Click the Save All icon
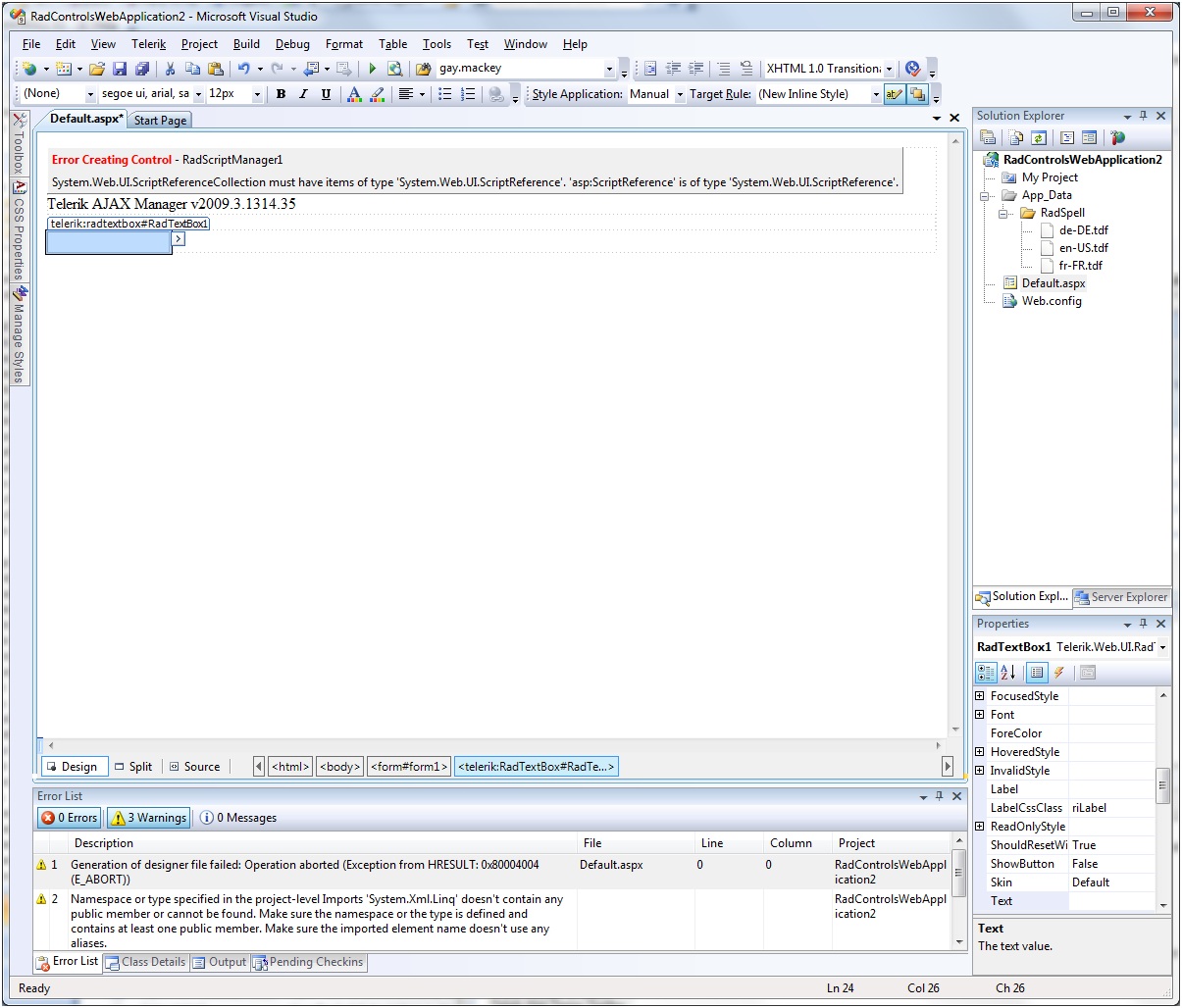The height and width of the screenshot is (1008, 1182). pyautogui.click(x=142, y=69)
